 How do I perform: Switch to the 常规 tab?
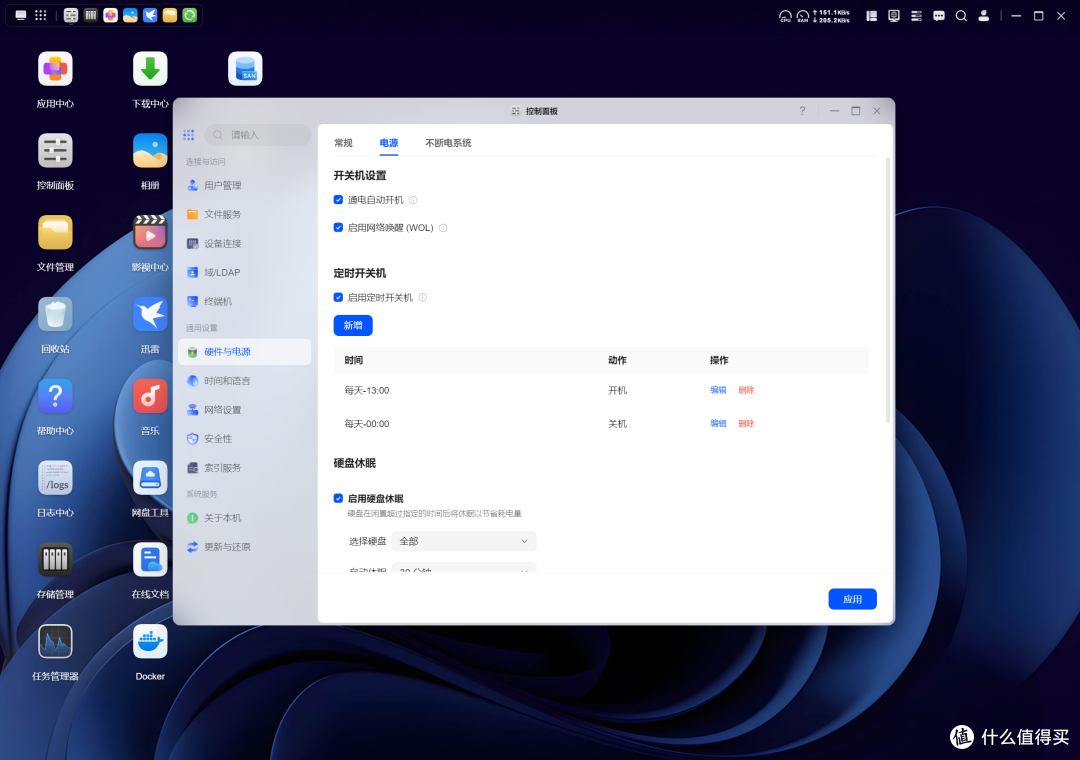343,143
